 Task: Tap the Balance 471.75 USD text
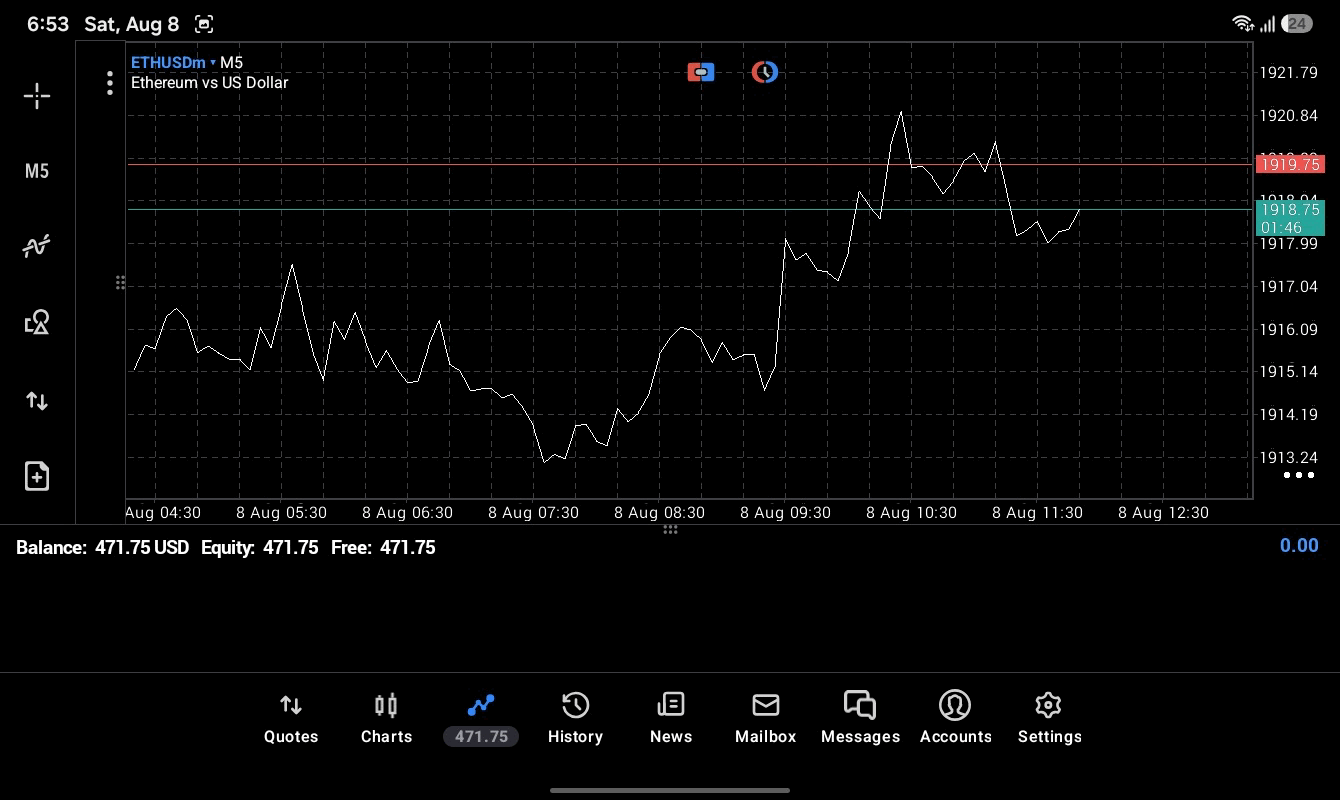click(102, 548)
